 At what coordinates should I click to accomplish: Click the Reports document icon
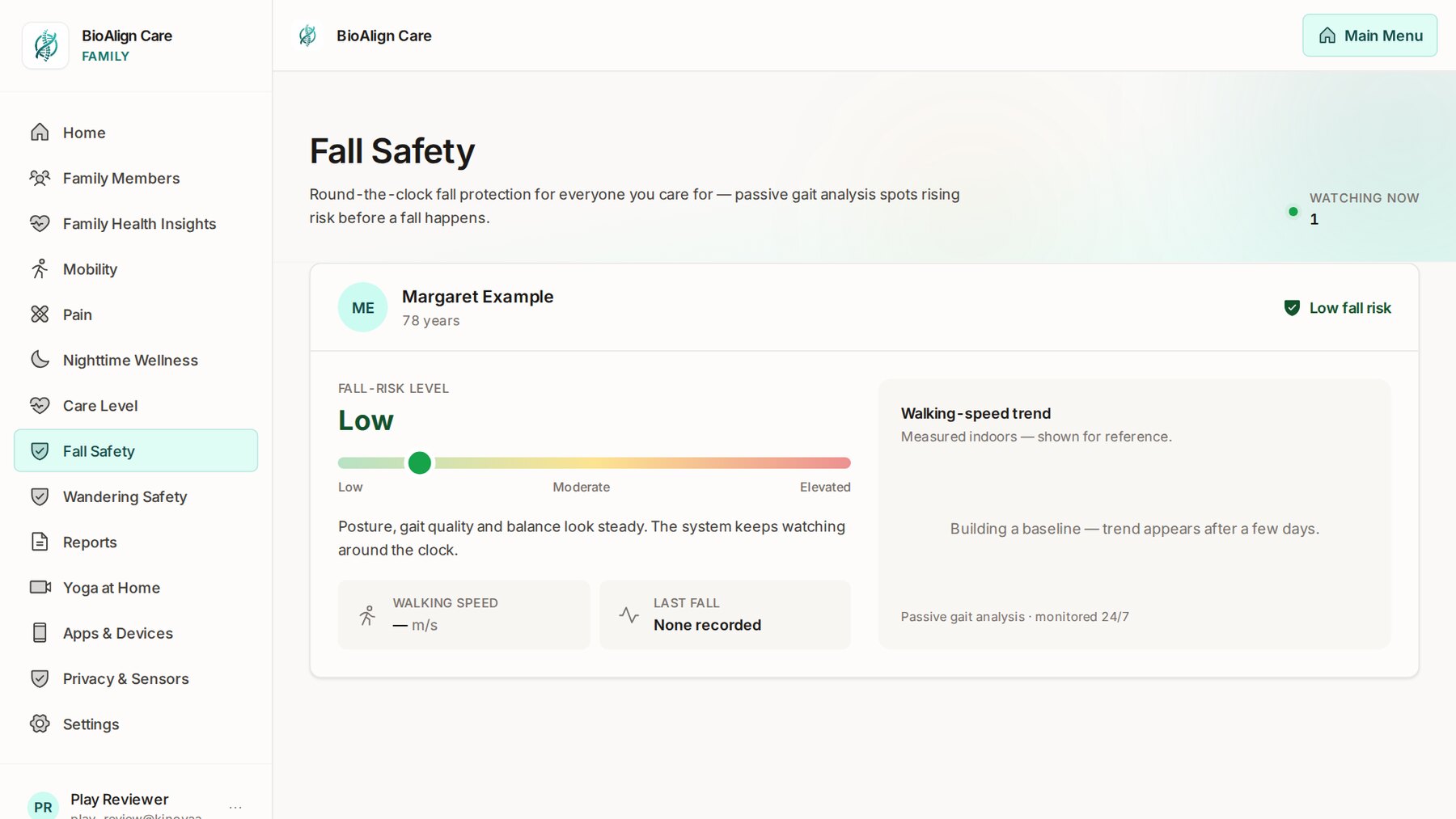(x=40, y=542)
